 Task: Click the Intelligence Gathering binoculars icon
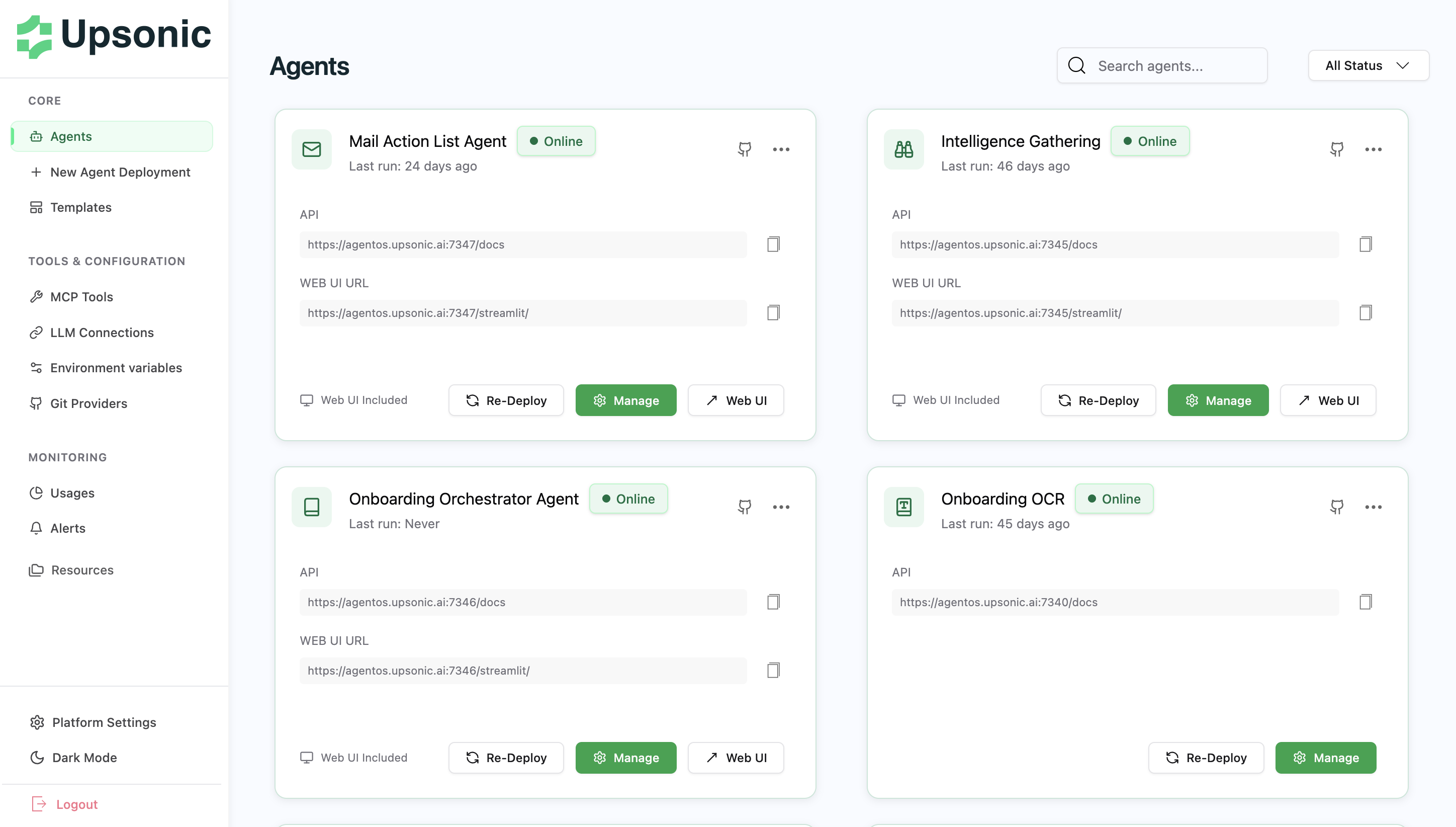(903, 149)
